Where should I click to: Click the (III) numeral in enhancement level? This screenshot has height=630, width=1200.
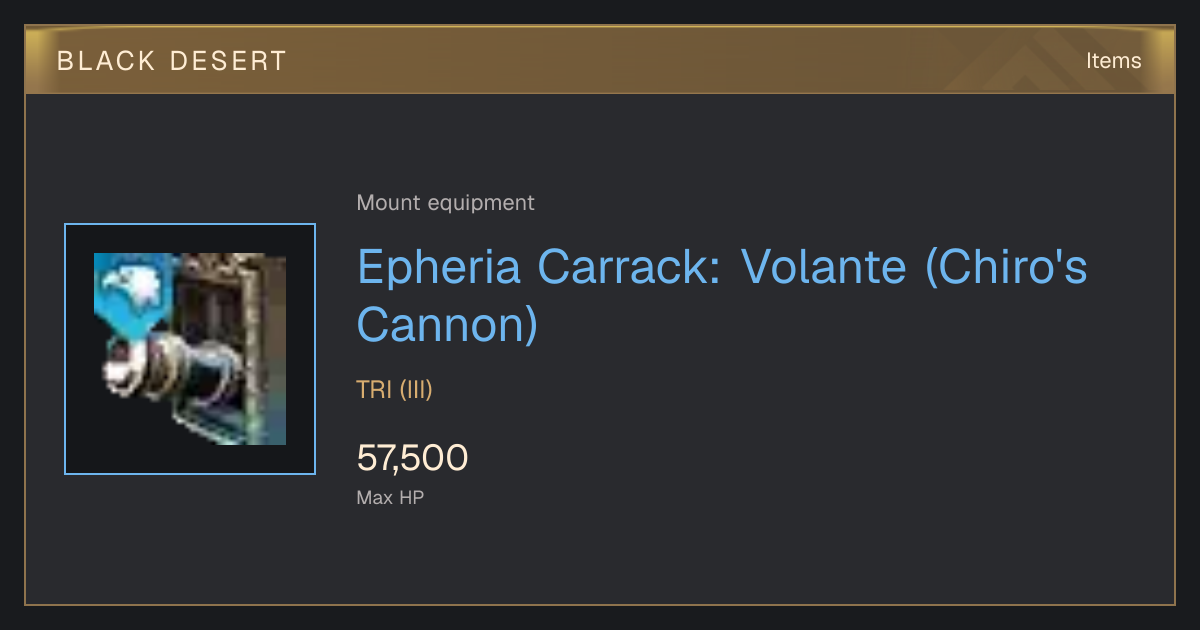[416, 390]
